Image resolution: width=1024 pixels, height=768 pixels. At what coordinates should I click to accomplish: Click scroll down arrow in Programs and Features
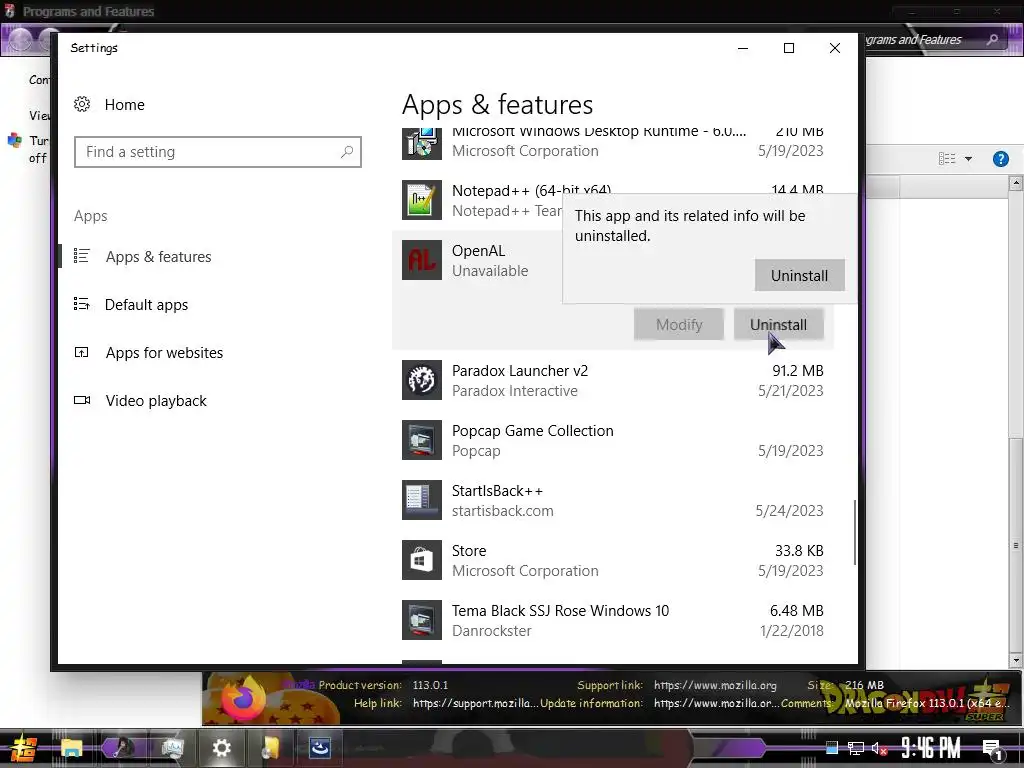pyautogui.click(x=1016, y=661)
